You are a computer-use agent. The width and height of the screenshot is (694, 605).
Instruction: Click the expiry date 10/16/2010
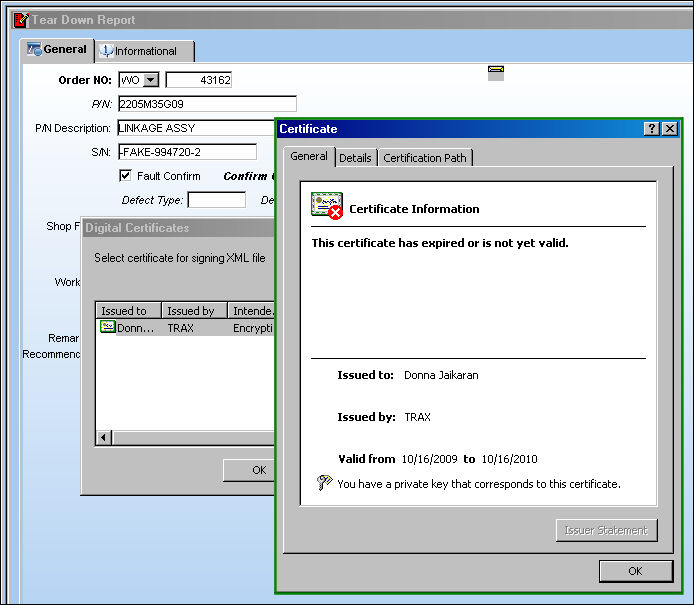point(509,459)
